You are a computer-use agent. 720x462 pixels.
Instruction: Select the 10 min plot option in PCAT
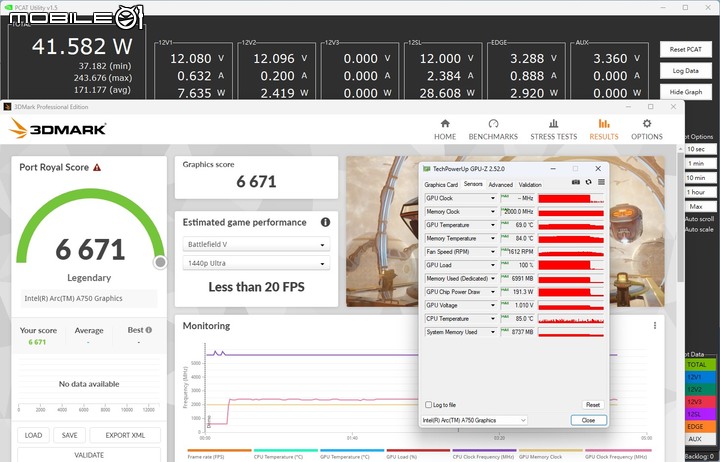[699, 178]
